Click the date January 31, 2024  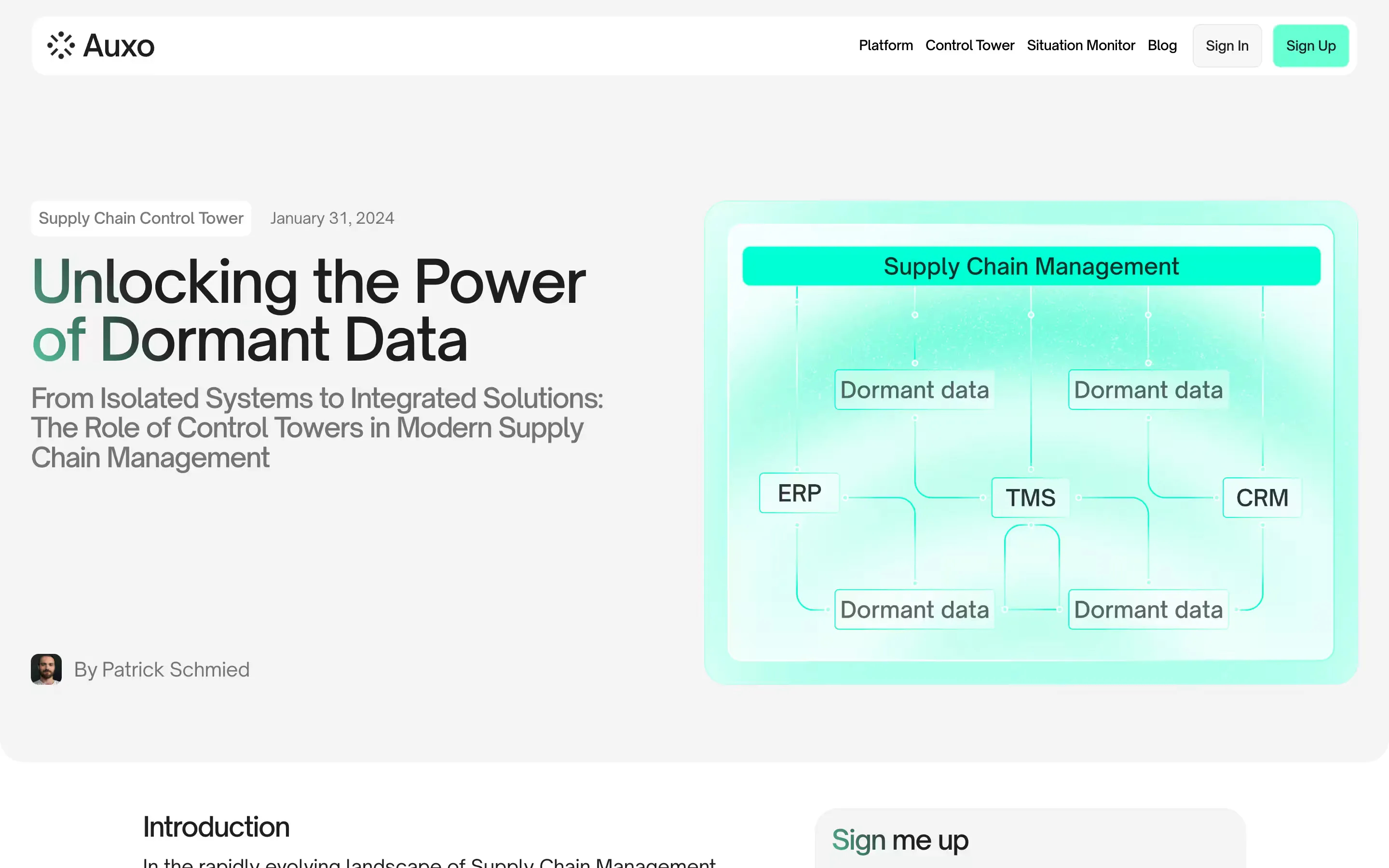(332, 218)
